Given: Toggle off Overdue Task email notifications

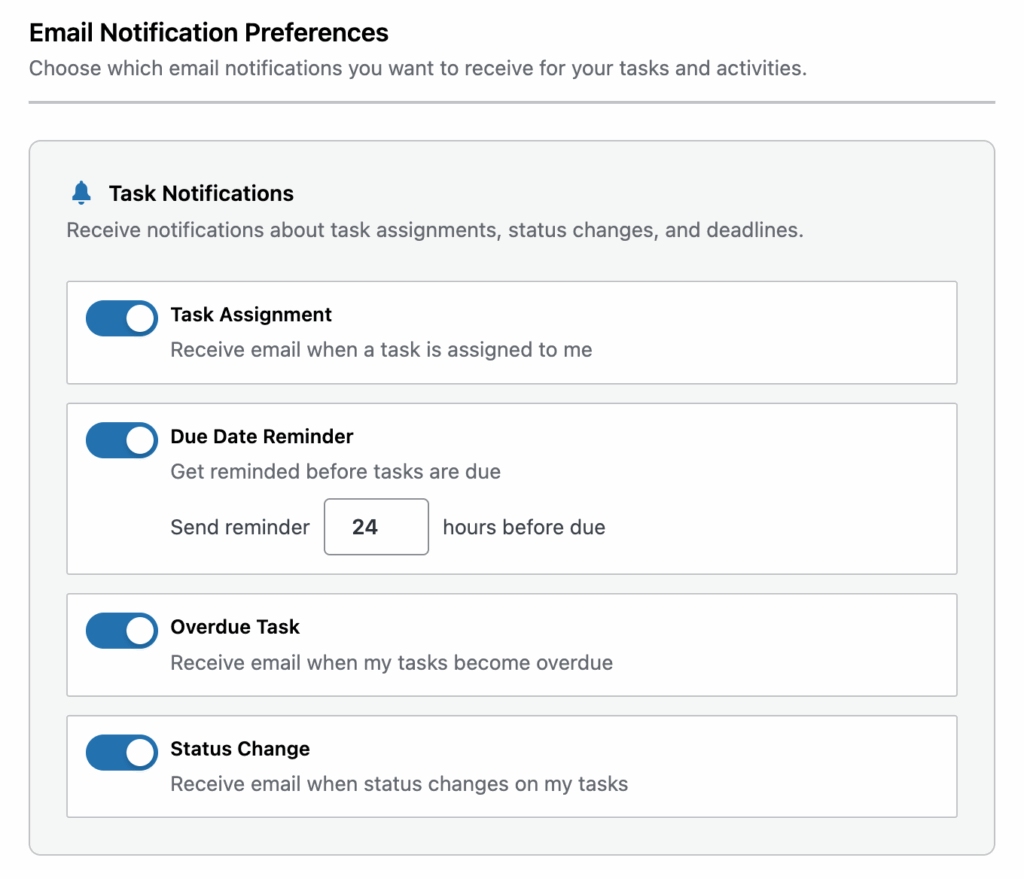Looking at the screenshot, I should pos(121,631).
